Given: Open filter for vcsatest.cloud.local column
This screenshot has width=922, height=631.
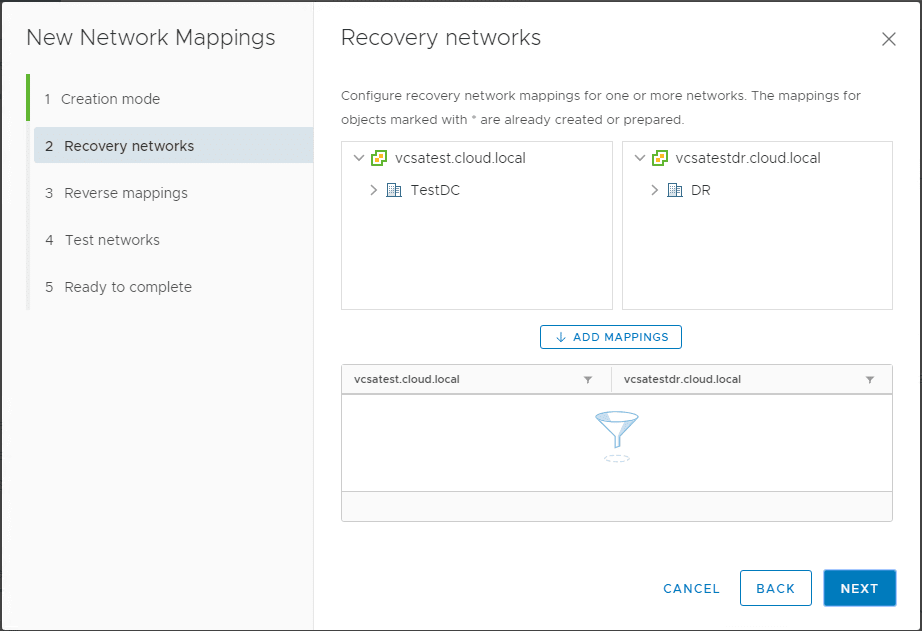Looking at the screenshot, I should point(588,380).
